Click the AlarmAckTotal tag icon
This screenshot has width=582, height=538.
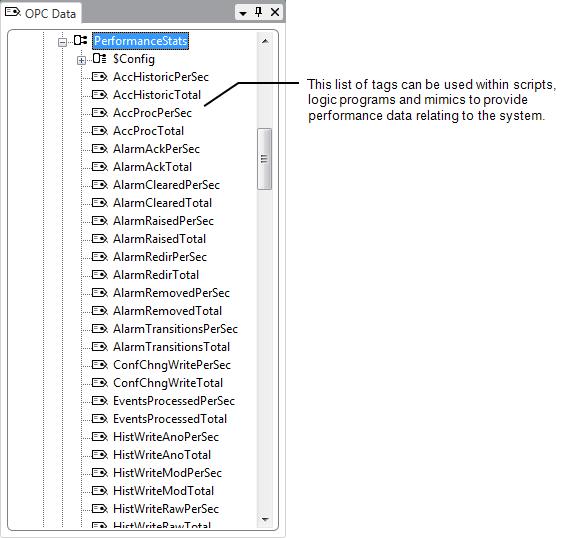click(99, 167)
